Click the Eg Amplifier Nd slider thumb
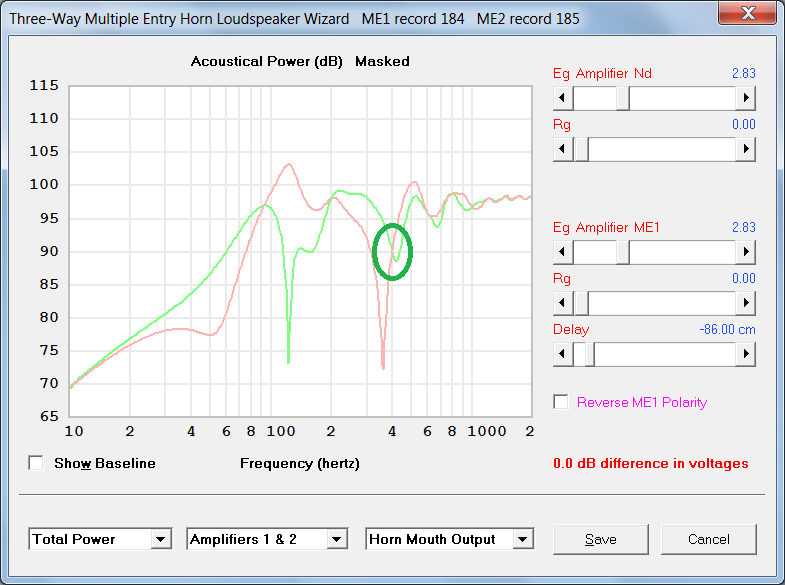 click(623, 98)
